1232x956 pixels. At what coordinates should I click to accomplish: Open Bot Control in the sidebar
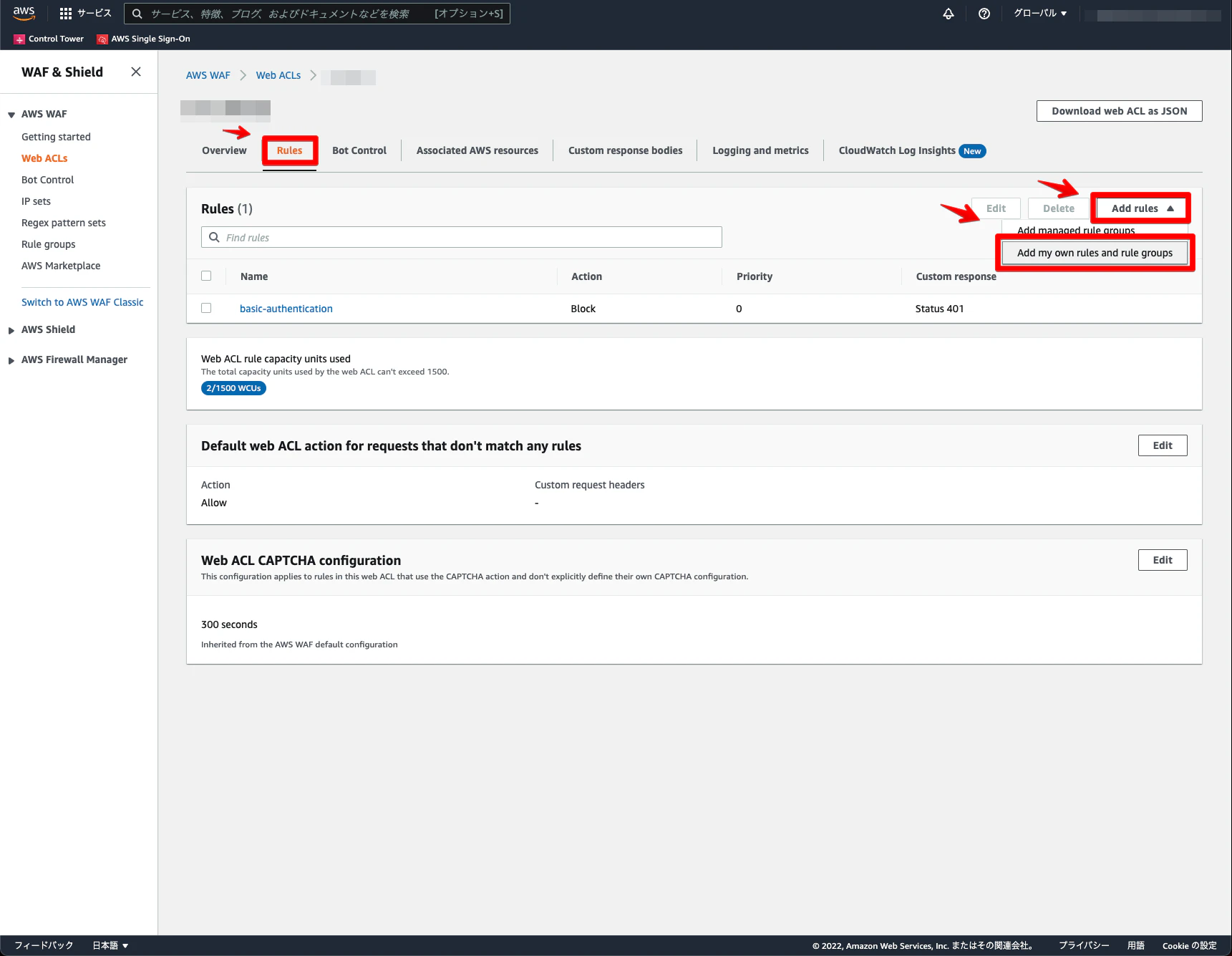pyautogui.click(x=47, y=180)
